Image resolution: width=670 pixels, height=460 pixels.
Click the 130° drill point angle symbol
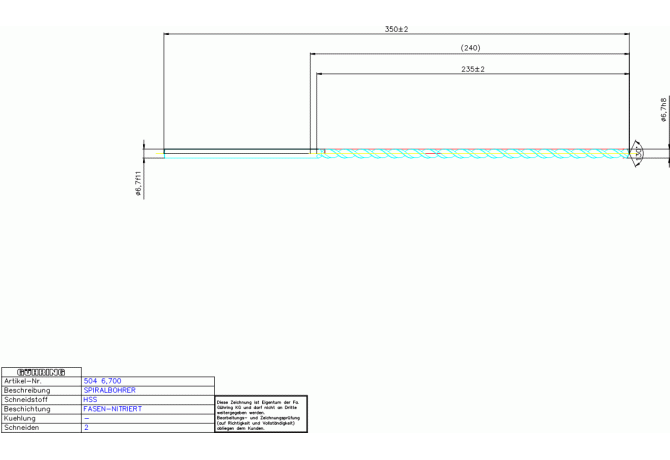coord(635,153)
